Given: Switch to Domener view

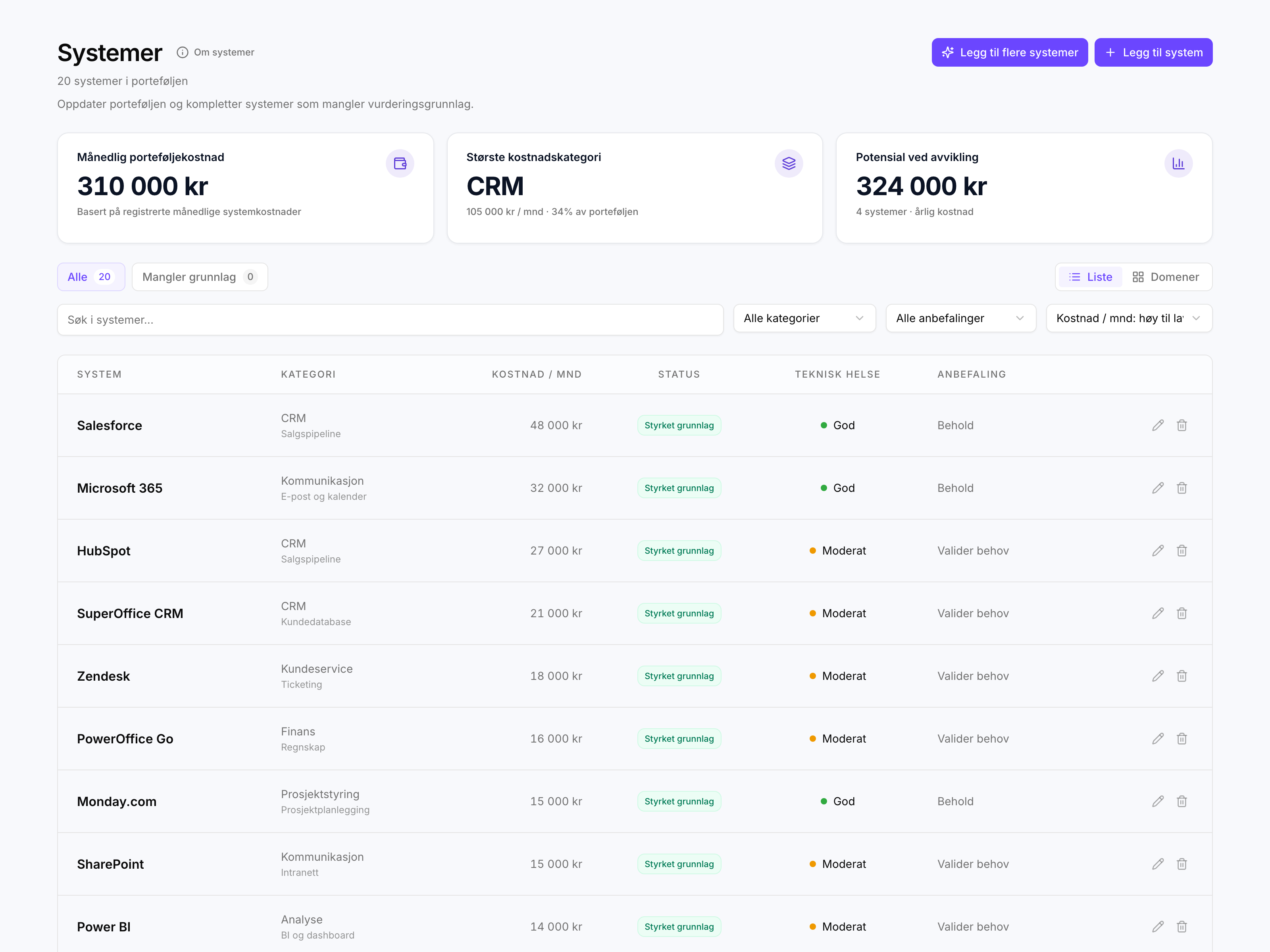Looking at the screenshot, I should pyautogui.click(x=1166, y=276).
